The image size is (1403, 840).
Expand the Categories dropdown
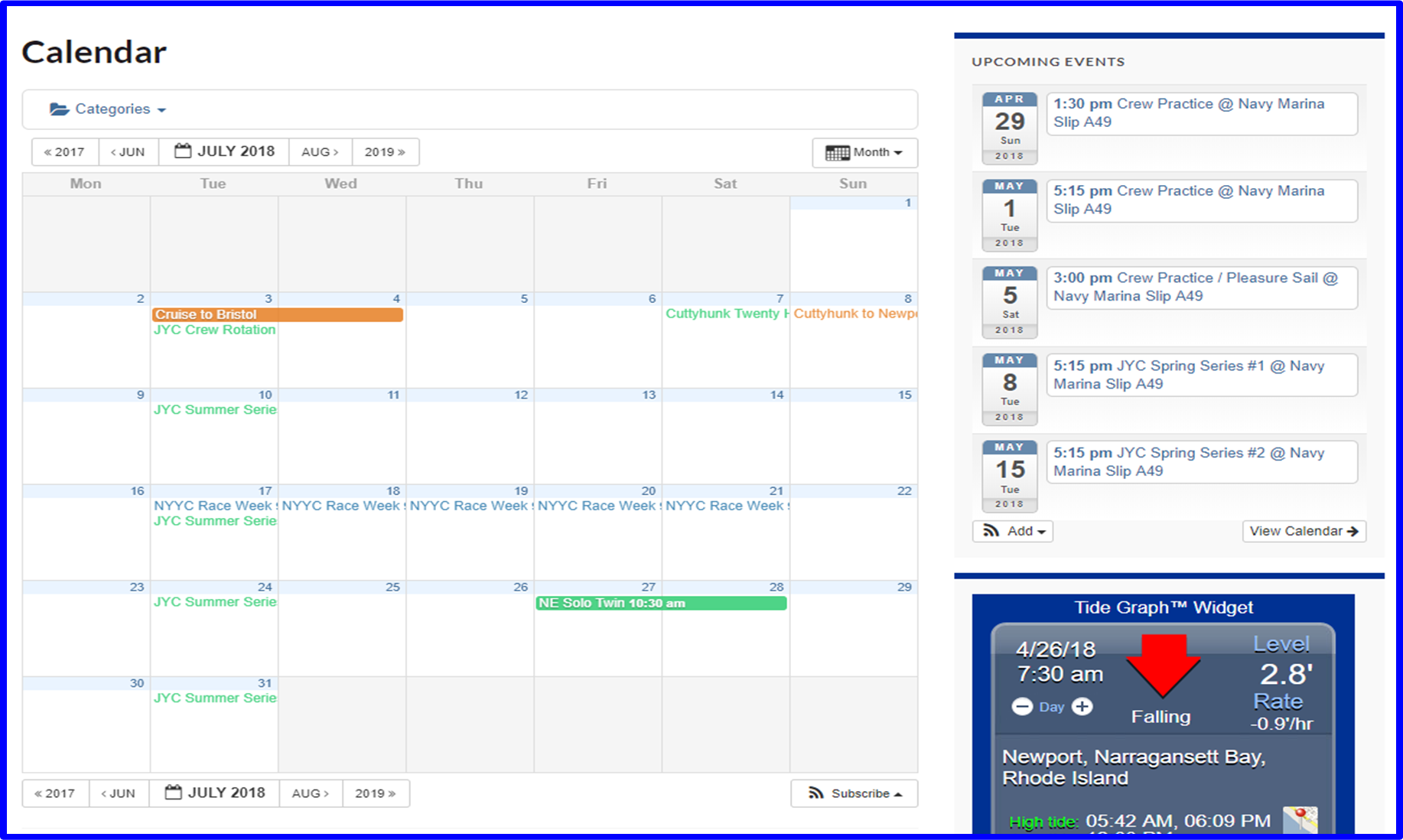(113, 109)
